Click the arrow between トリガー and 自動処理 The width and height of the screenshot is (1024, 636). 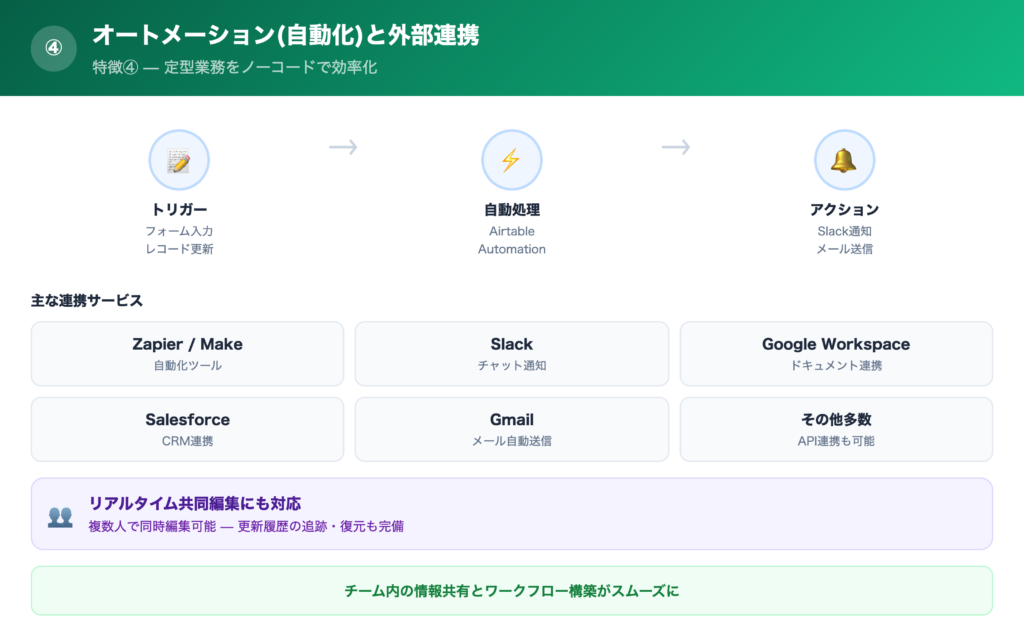point(343,146)
